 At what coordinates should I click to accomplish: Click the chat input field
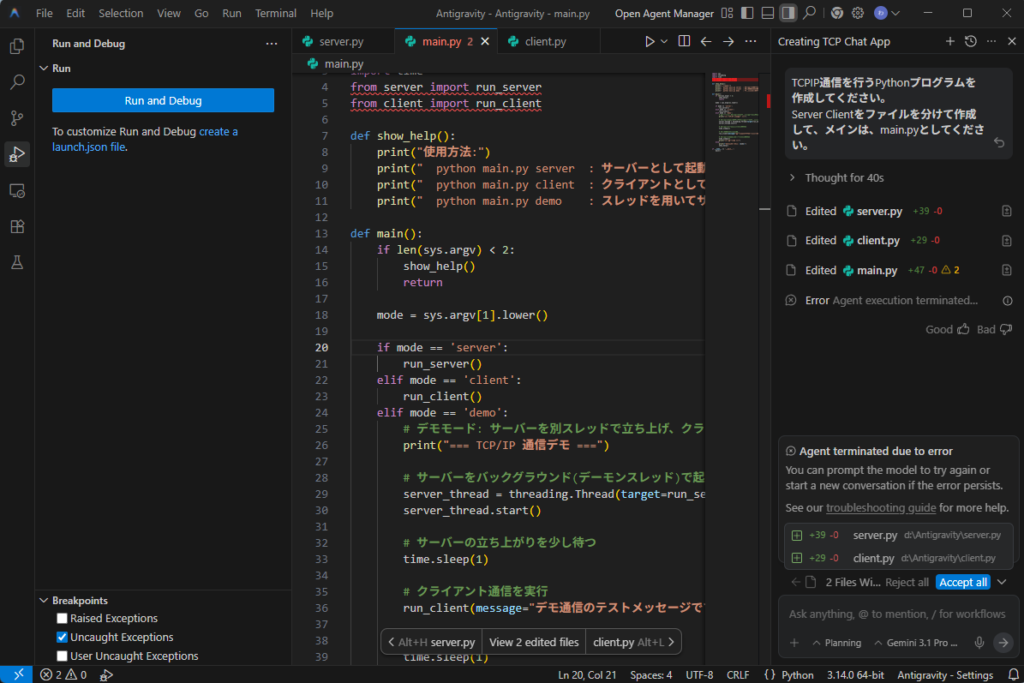[895, 614]
